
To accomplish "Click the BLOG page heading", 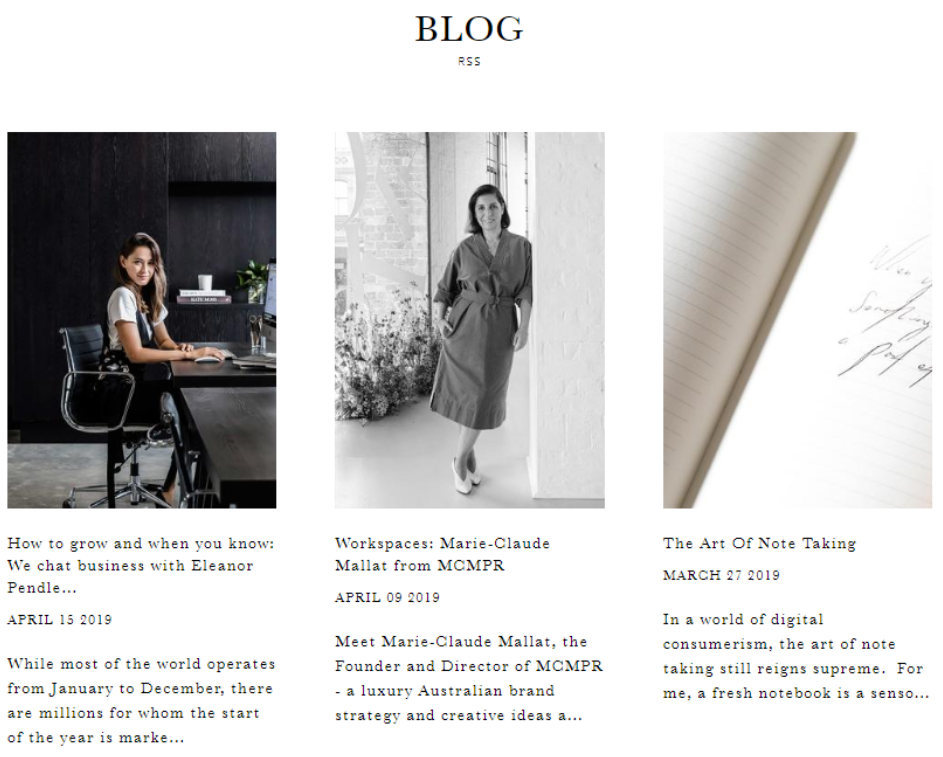I will (x=469, y=29).
